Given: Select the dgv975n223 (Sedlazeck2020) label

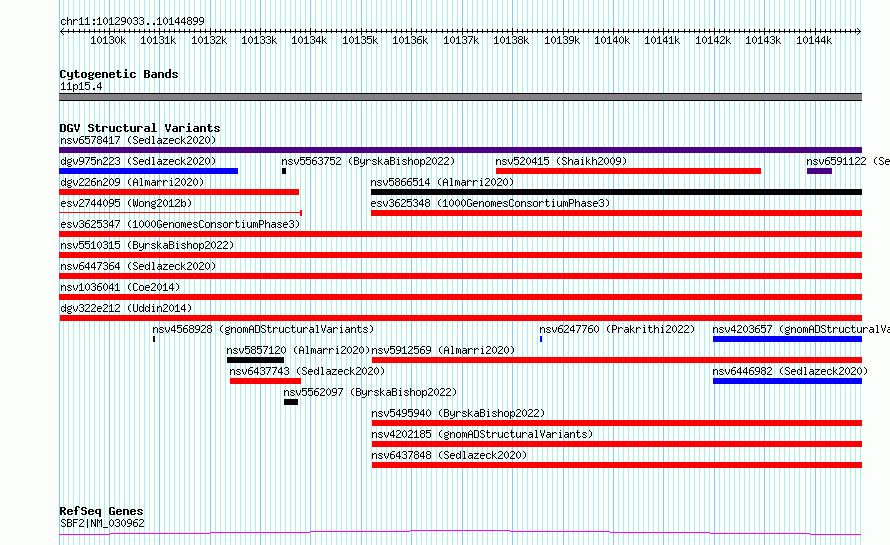Looking at the screenshot, I should pos(138,161).
